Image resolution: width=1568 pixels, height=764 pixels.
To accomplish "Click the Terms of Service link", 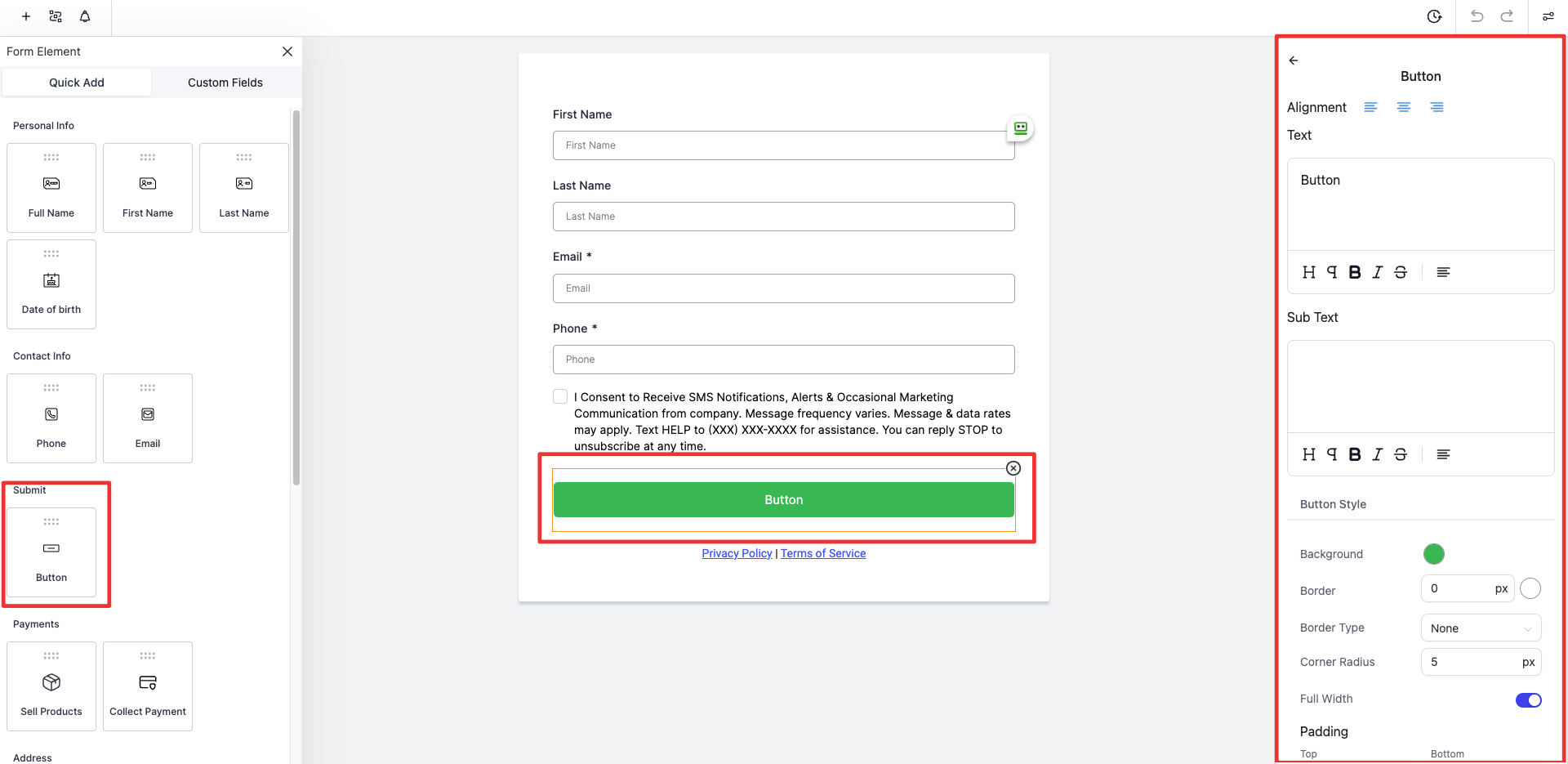I will [823, 554].
